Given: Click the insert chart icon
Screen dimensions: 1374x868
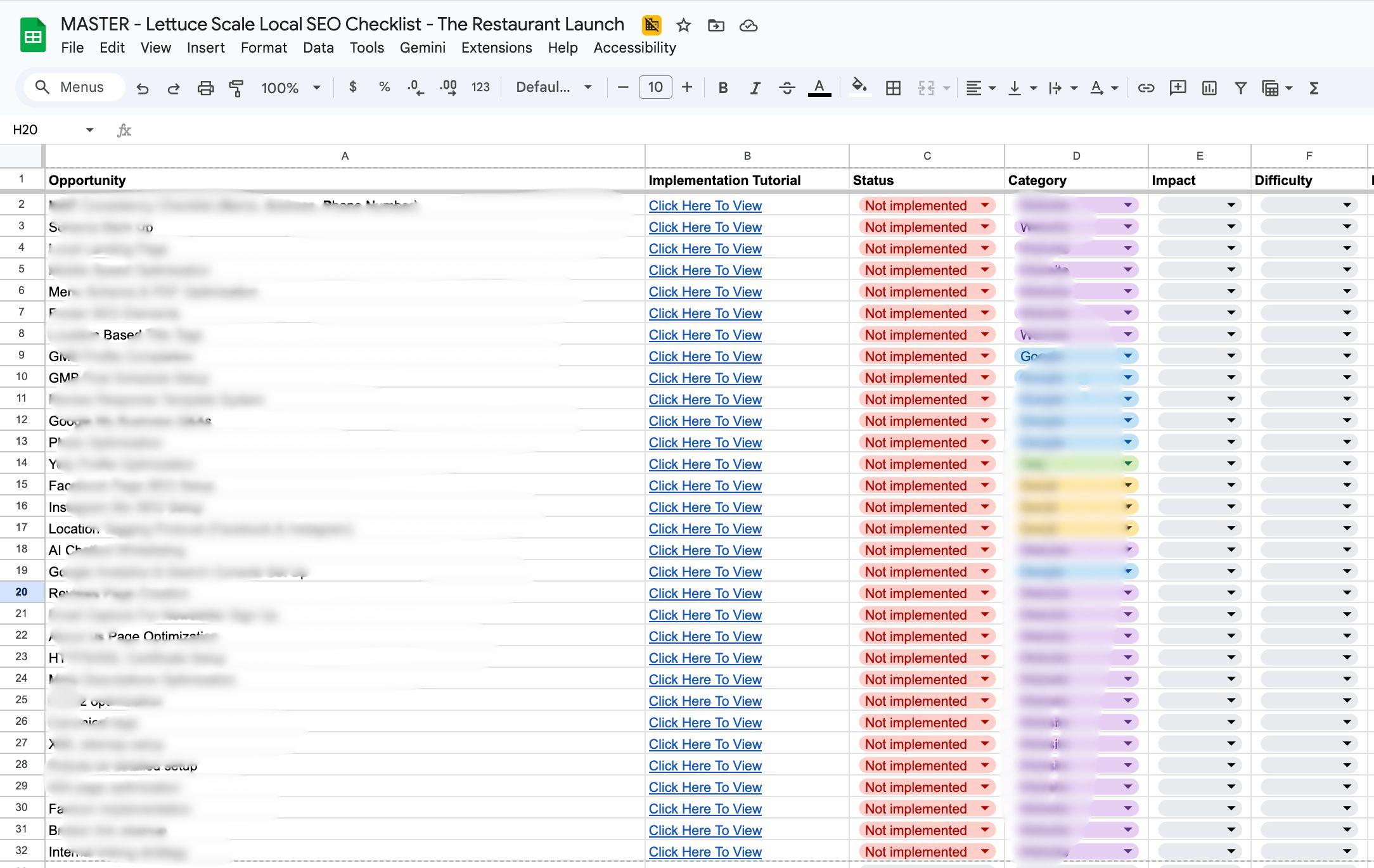Looking at the screenshot, I should (1209, 88).
